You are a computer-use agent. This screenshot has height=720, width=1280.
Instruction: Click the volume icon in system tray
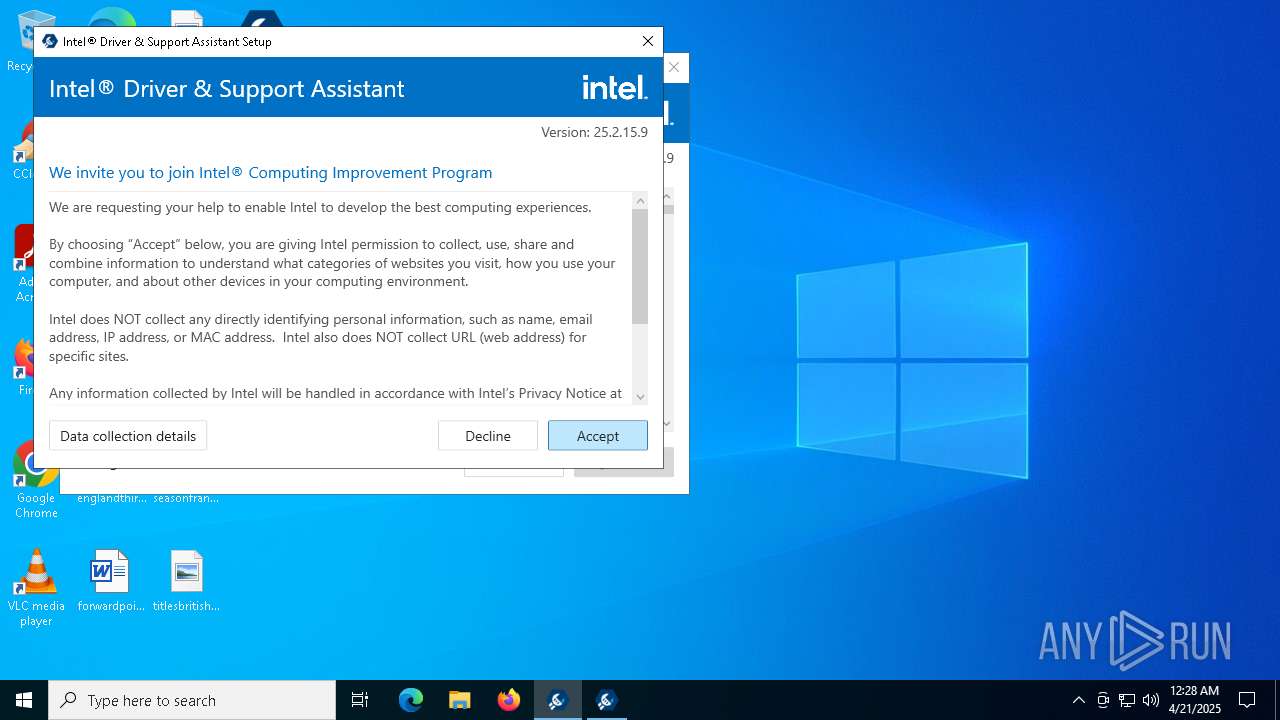[x=1151, y=700]
